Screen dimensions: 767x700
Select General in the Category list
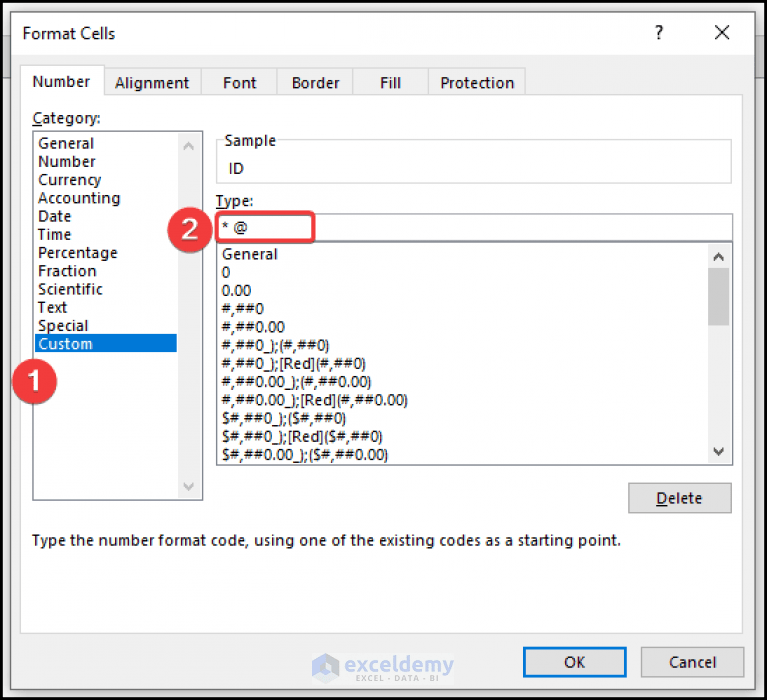point(106,143)
